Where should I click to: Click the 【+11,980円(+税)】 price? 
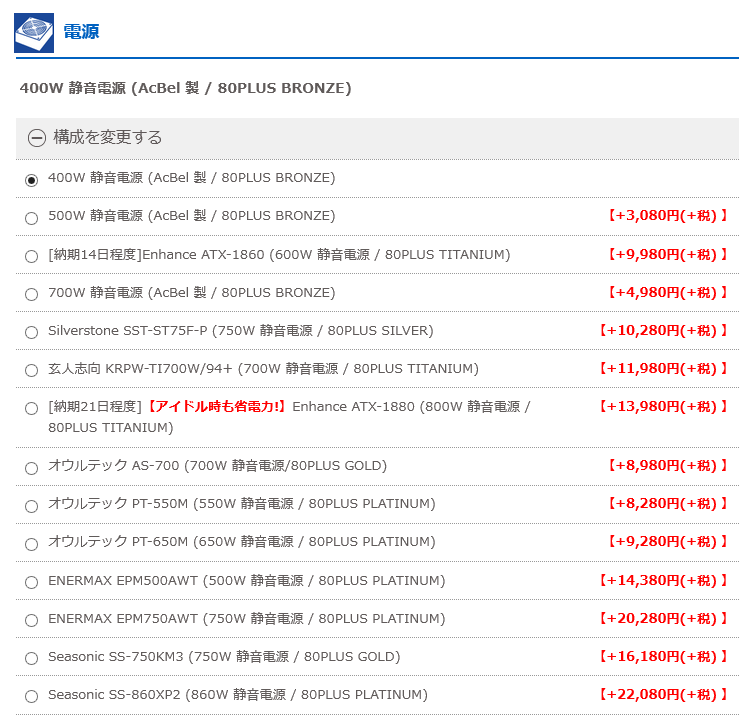coord(663,368)
